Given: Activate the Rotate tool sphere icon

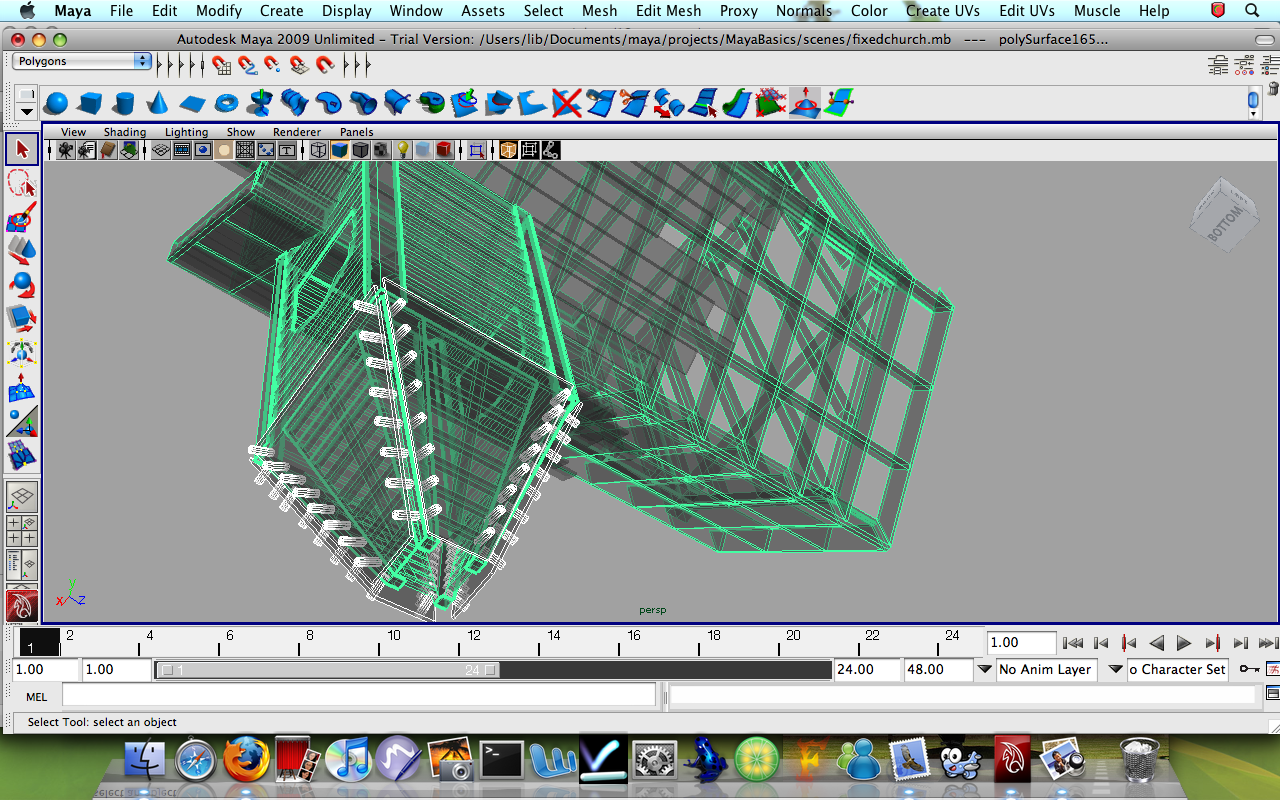Looking at the screenshot, I should [22, 285].
